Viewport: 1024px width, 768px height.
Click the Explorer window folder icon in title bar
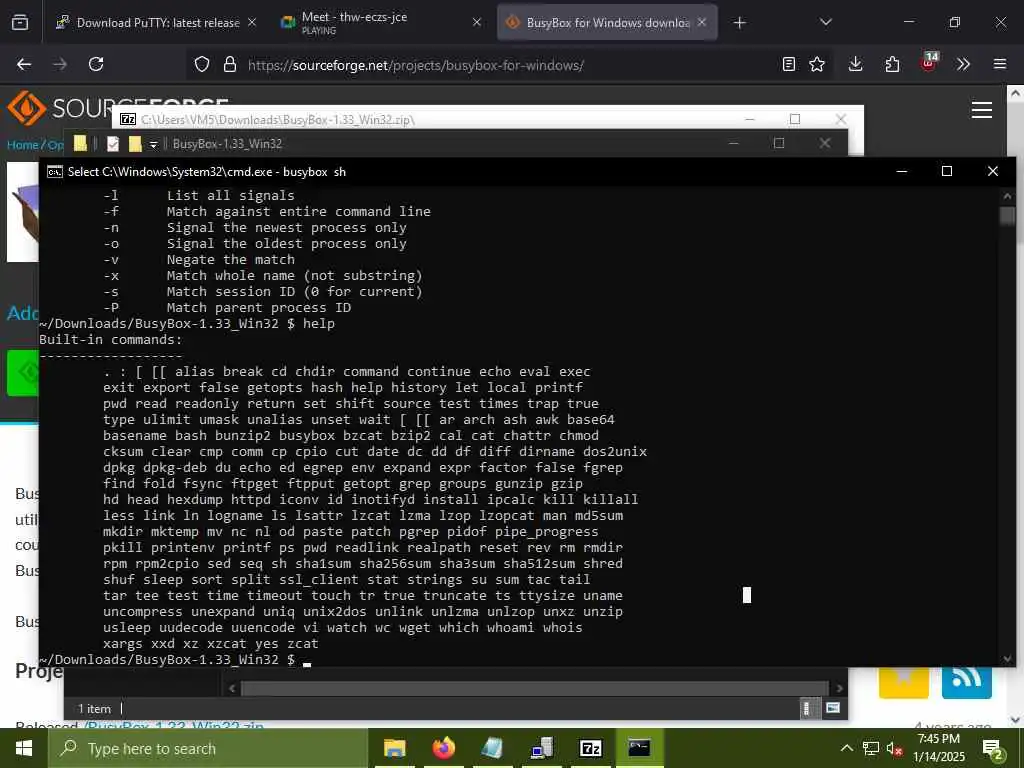click(80, 144)
